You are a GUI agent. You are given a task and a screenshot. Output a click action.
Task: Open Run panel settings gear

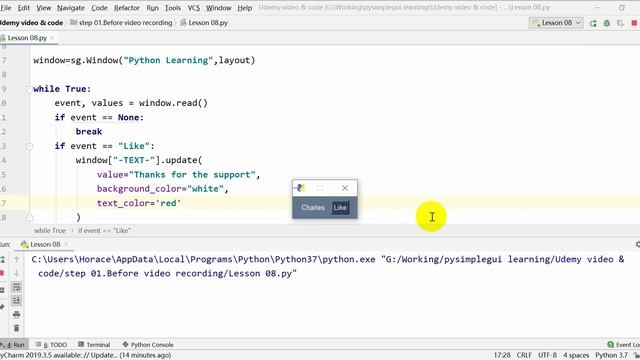(637, 244)
